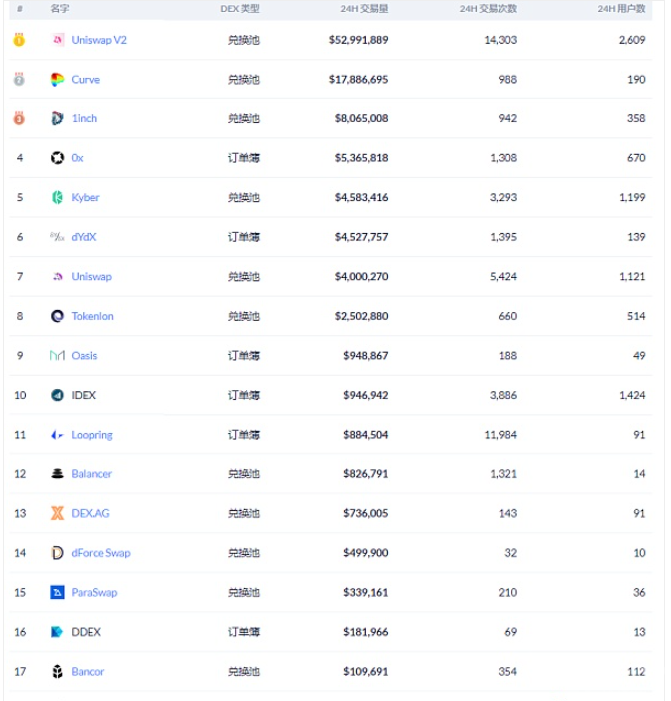Click the 0x logo icon
This screenshot has height=701, width=671.
tap(57, 158)
